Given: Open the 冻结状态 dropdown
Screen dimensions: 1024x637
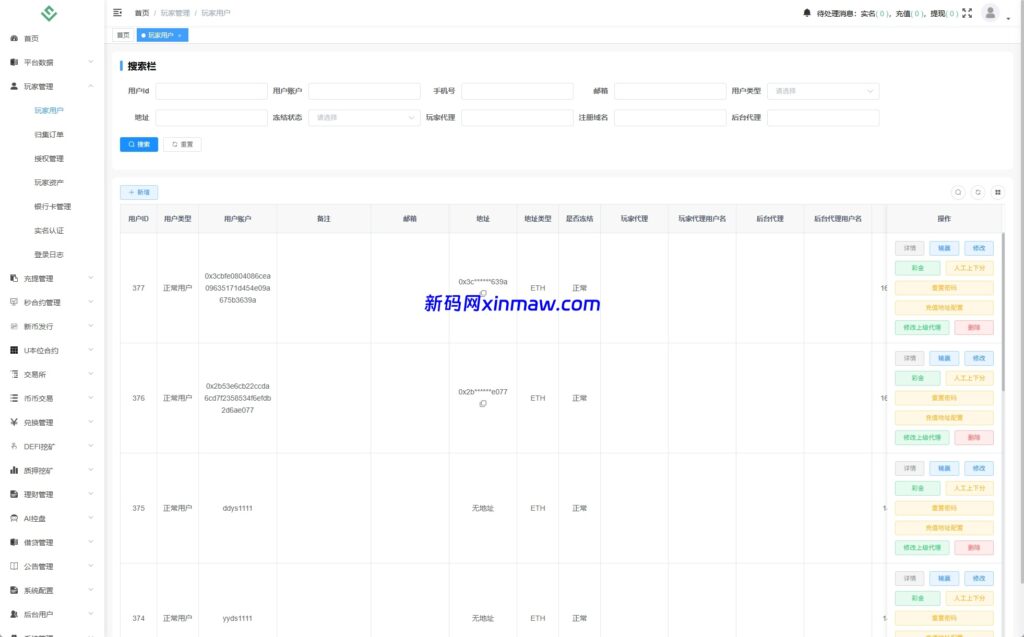Looking at the screenshot, I should coord(365,118).
